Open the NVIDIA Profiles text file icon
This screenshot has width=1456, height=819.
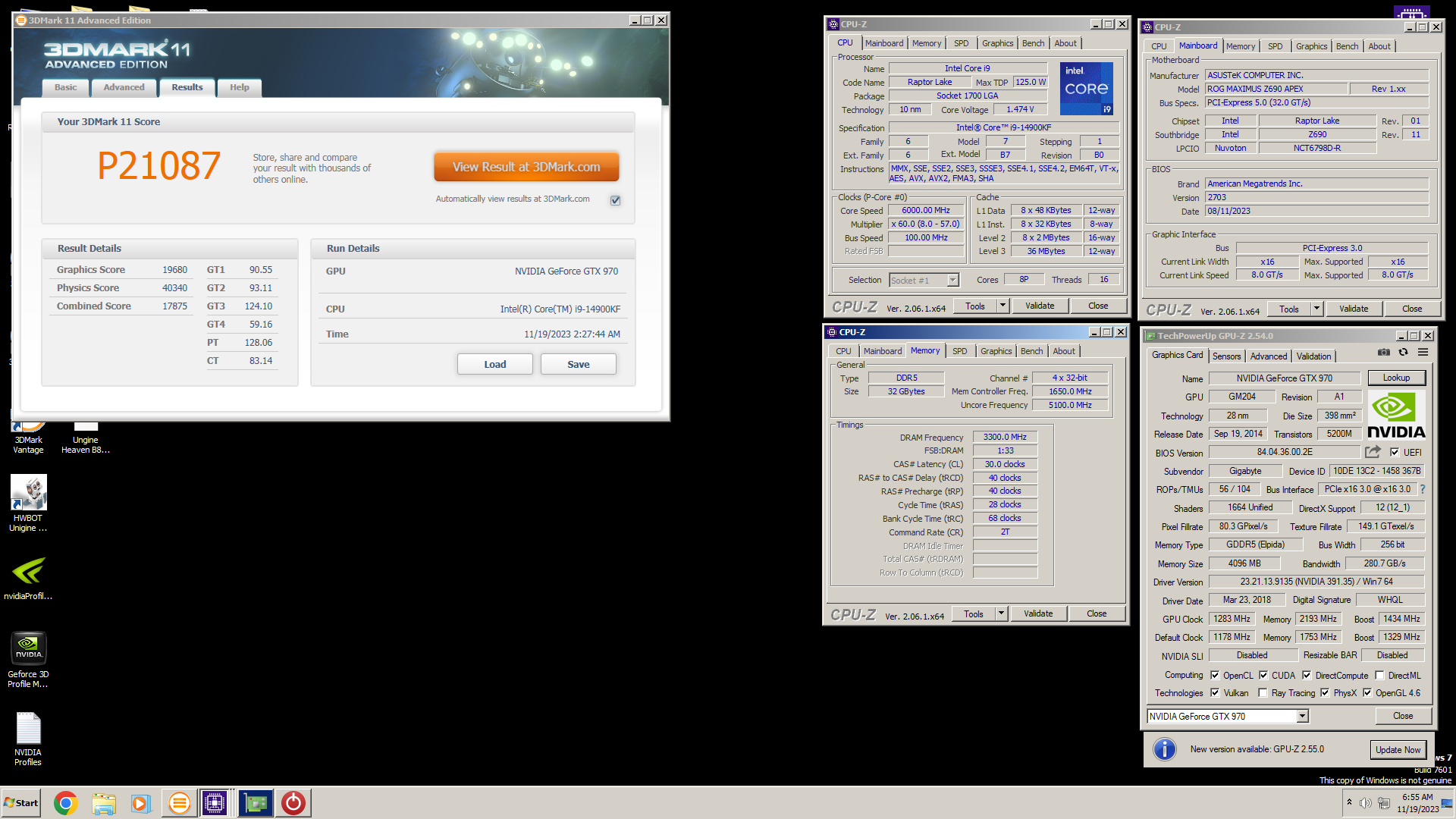pos(28,739)
